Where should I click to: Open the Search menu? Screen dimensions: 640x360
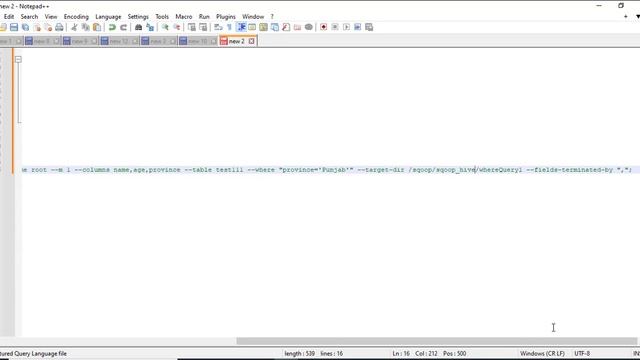[x=29, y=17]
